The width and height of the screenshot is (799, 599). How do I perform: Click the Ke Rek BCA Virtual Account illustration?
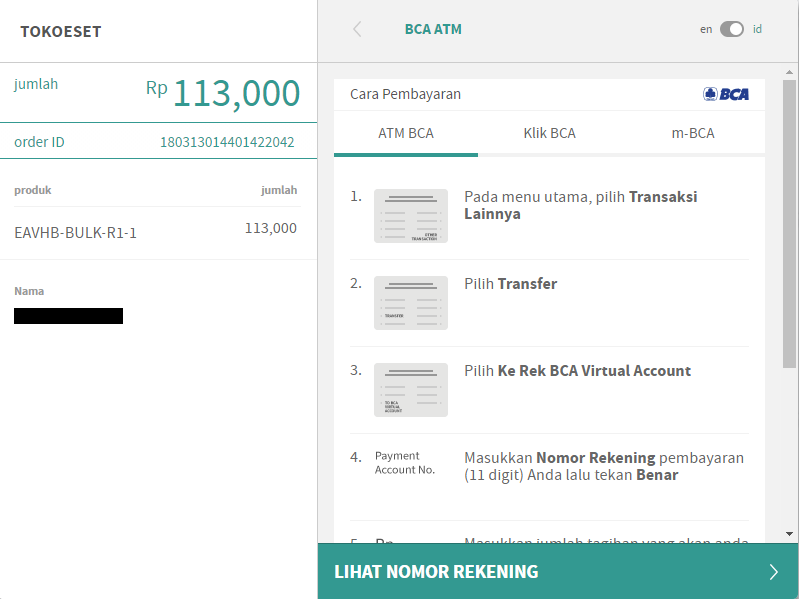(411, 390)
